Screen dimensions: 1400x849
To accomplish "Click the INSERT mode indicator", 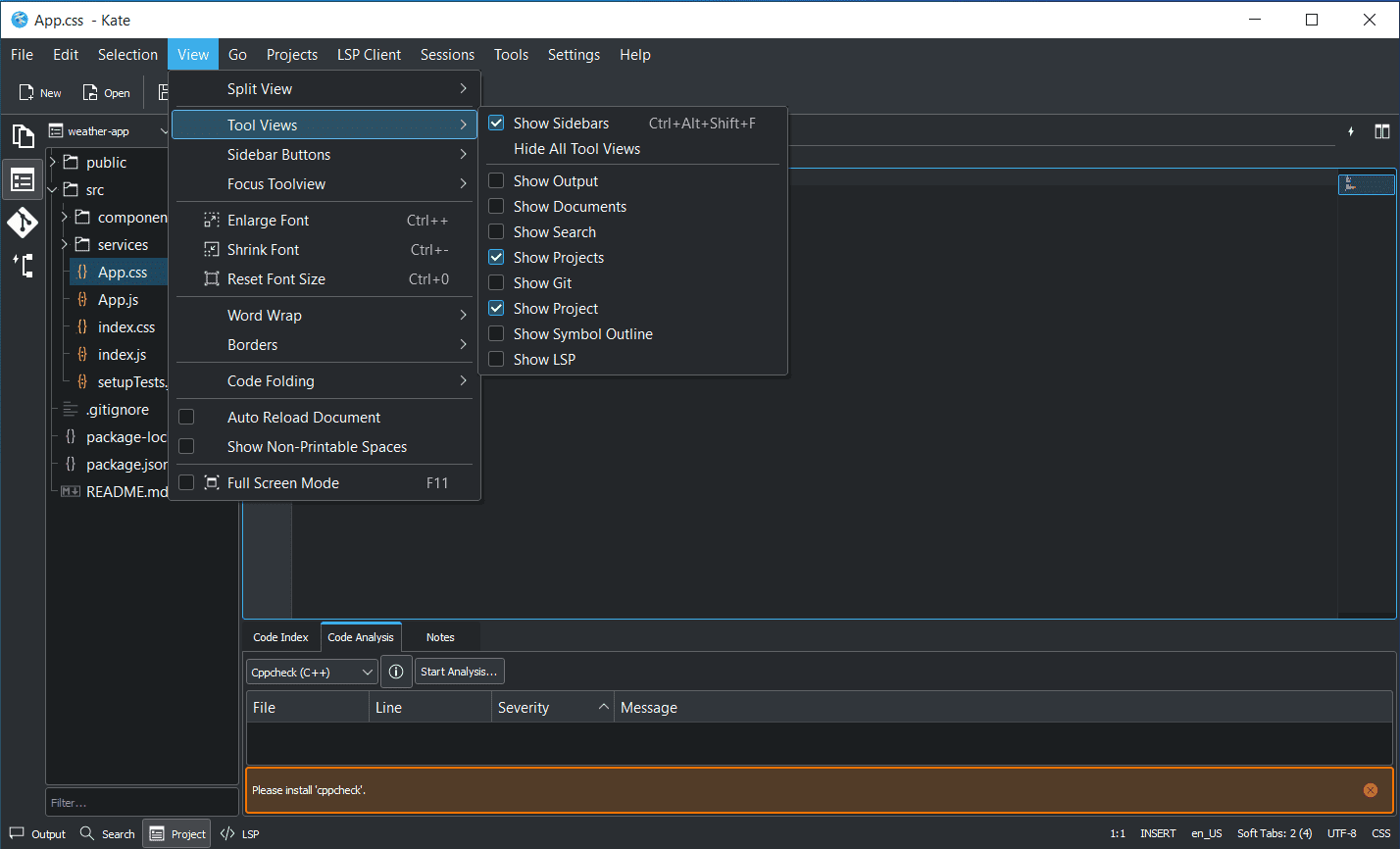I will tap(1158, 834).
